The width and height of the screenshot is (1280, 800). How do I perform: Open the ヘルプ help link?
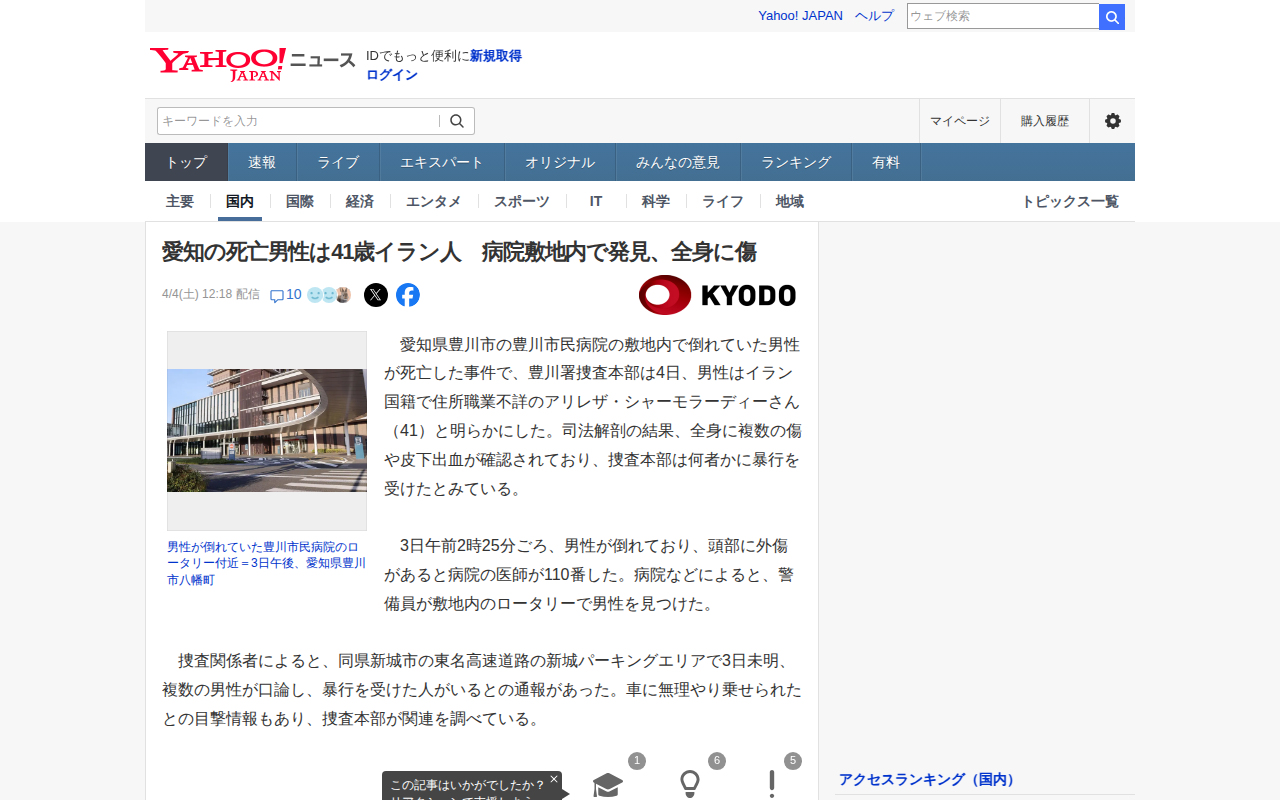click(874, 16)
